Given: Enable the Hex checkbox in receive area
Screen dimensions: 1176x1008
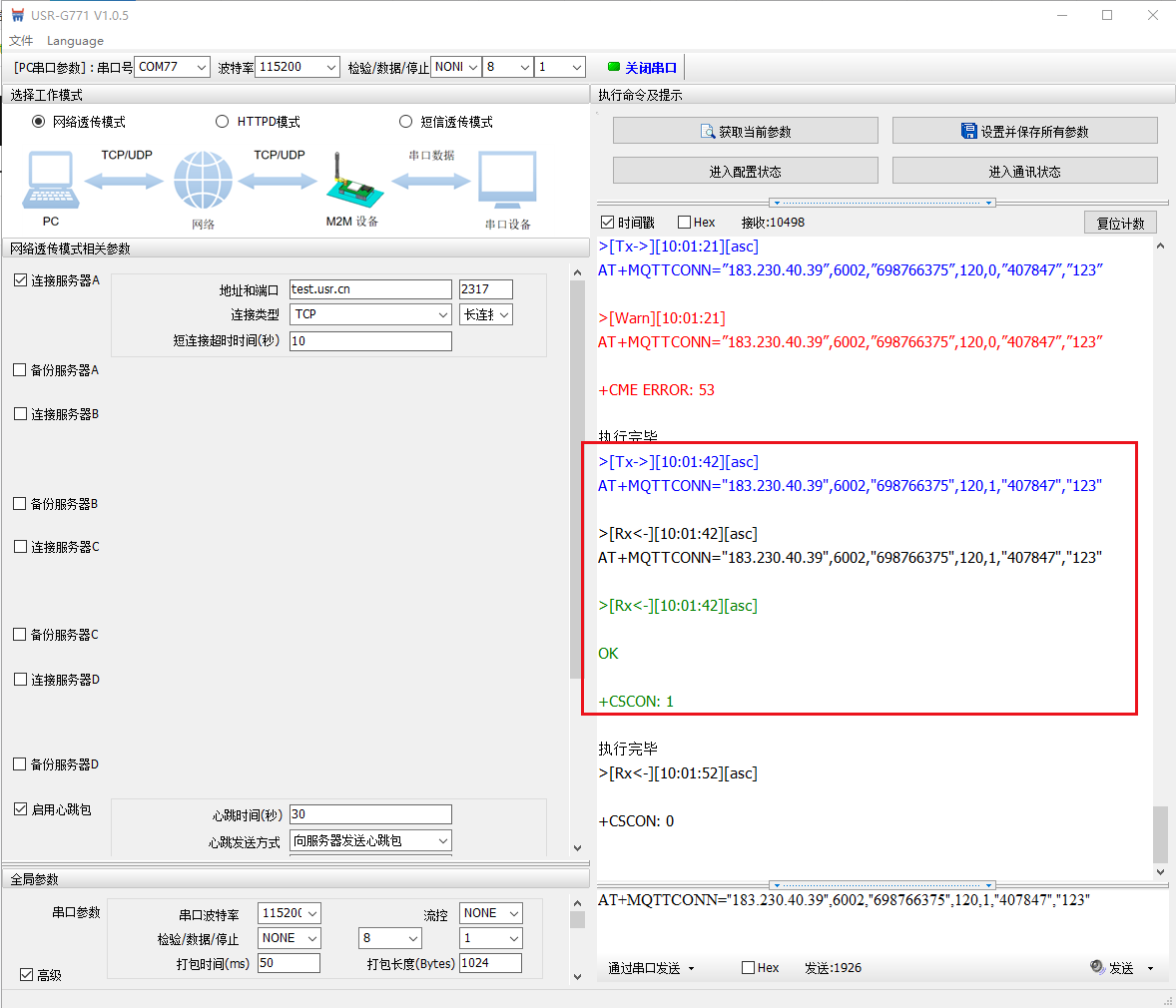Looking at the screenshot, I should pos(684,223).
